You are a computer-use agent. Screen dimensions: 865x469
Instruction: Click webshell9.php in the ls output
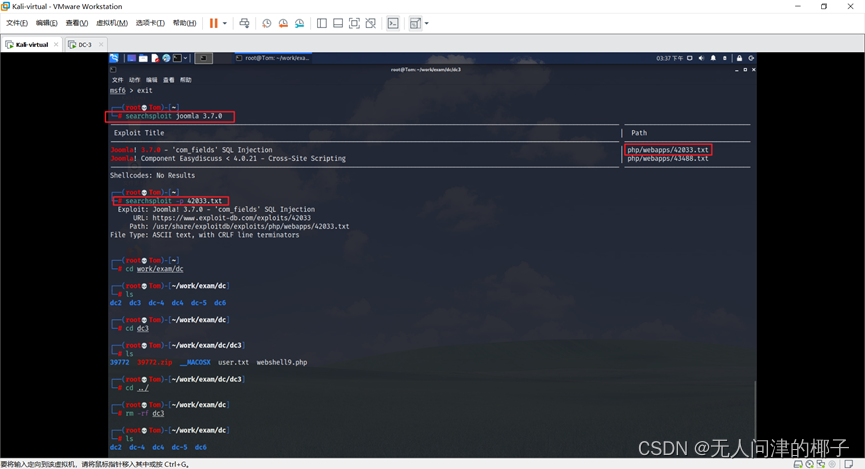point(282,363)
